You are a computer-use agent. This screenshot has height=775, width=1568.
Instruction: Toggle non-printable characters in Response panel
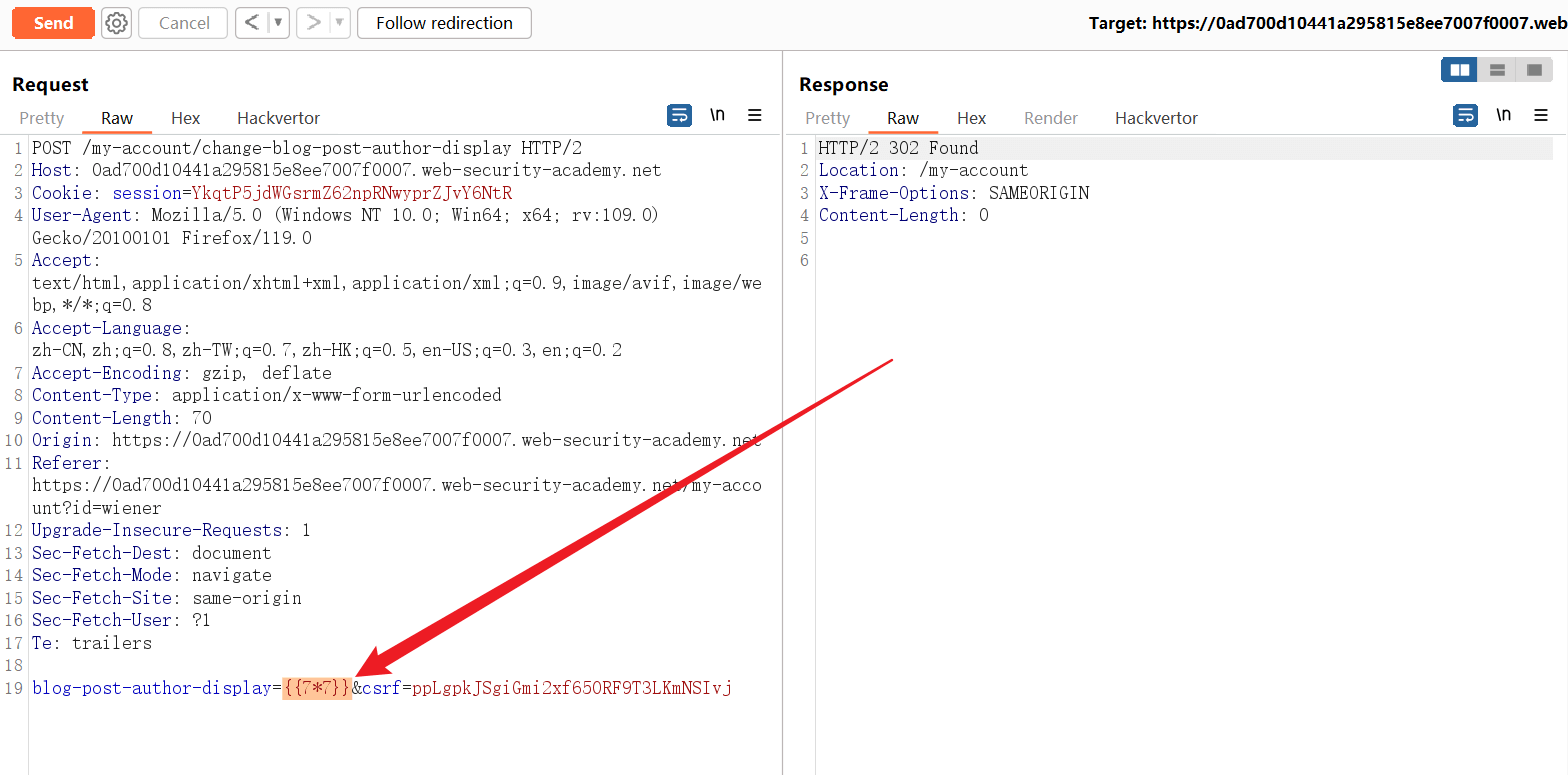click(x=1503, y=115)
